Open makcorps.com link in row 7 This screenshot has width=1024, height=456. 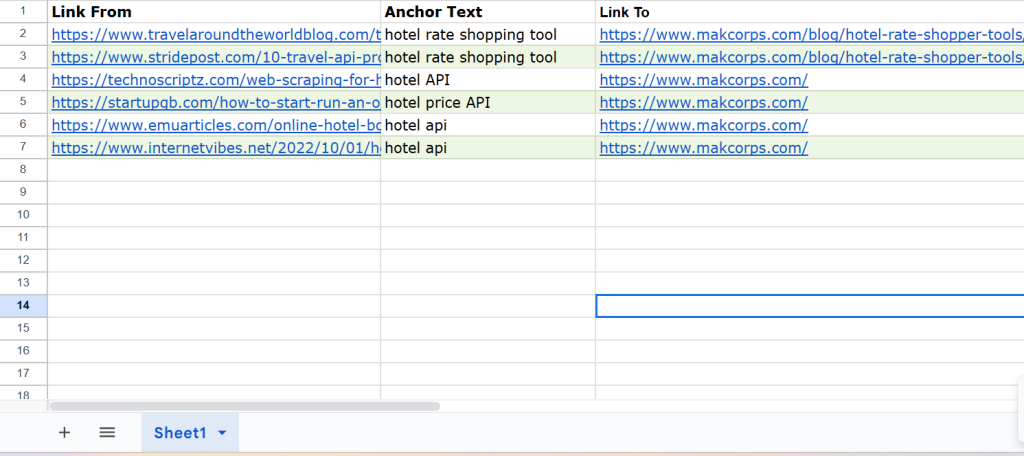703,148
